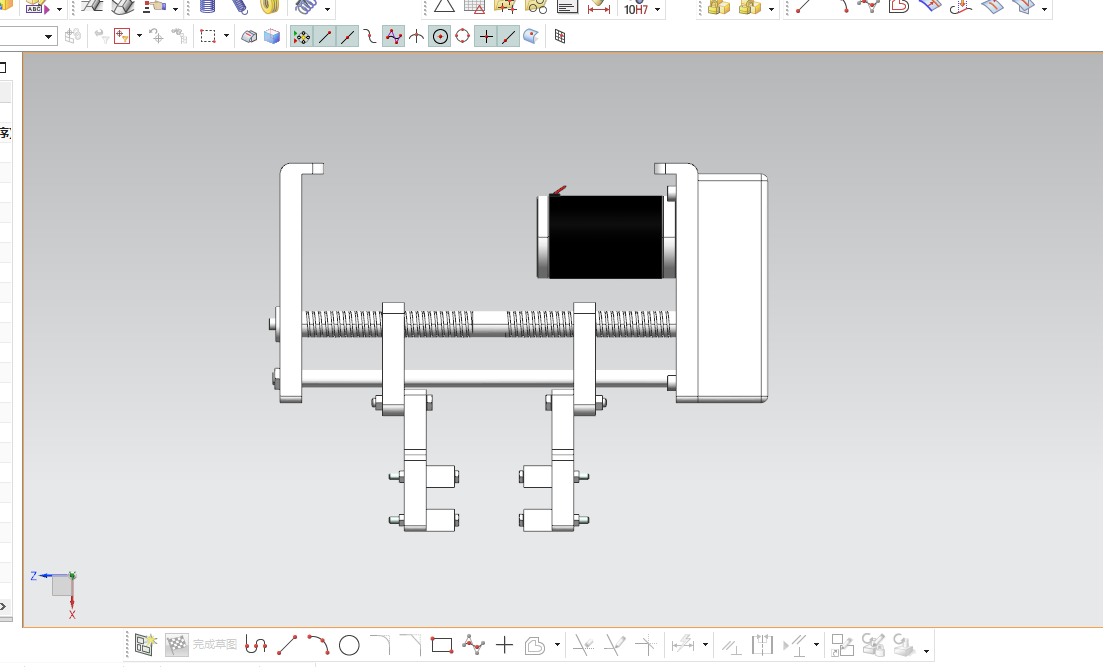Select the rectangle selection mode icon
Viewport: 1103px width, 667px height.
point(208,37)
